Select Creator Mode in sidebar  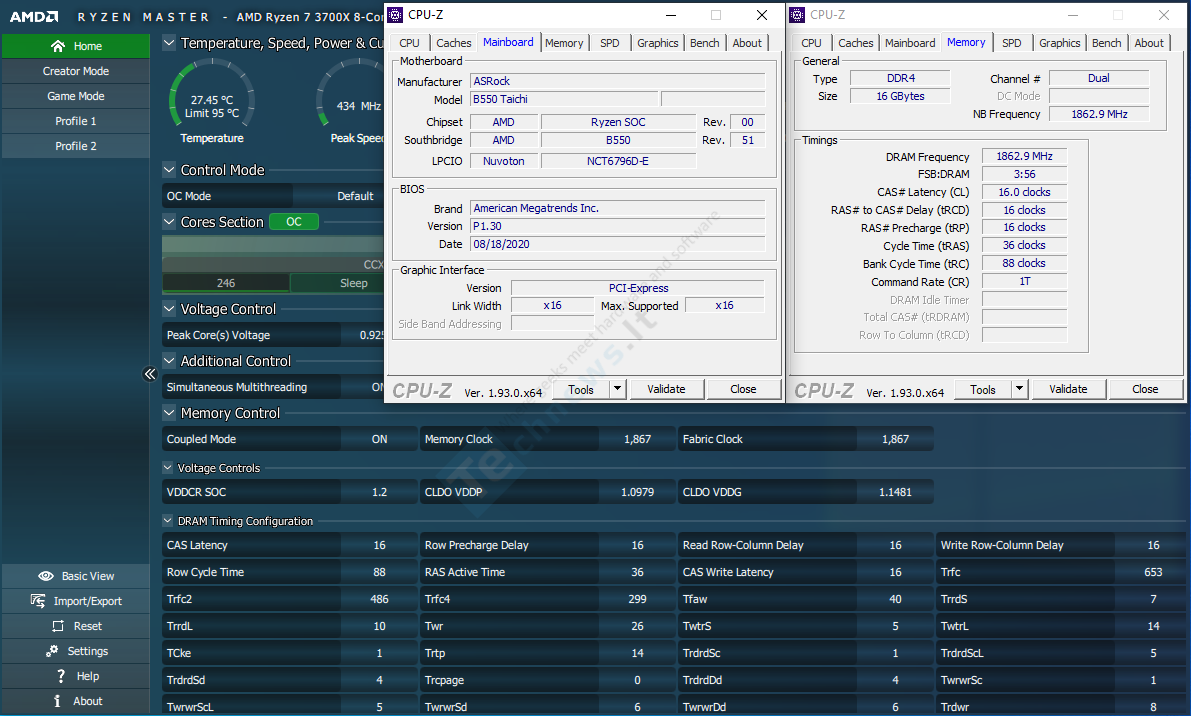[x=76, y=71]
